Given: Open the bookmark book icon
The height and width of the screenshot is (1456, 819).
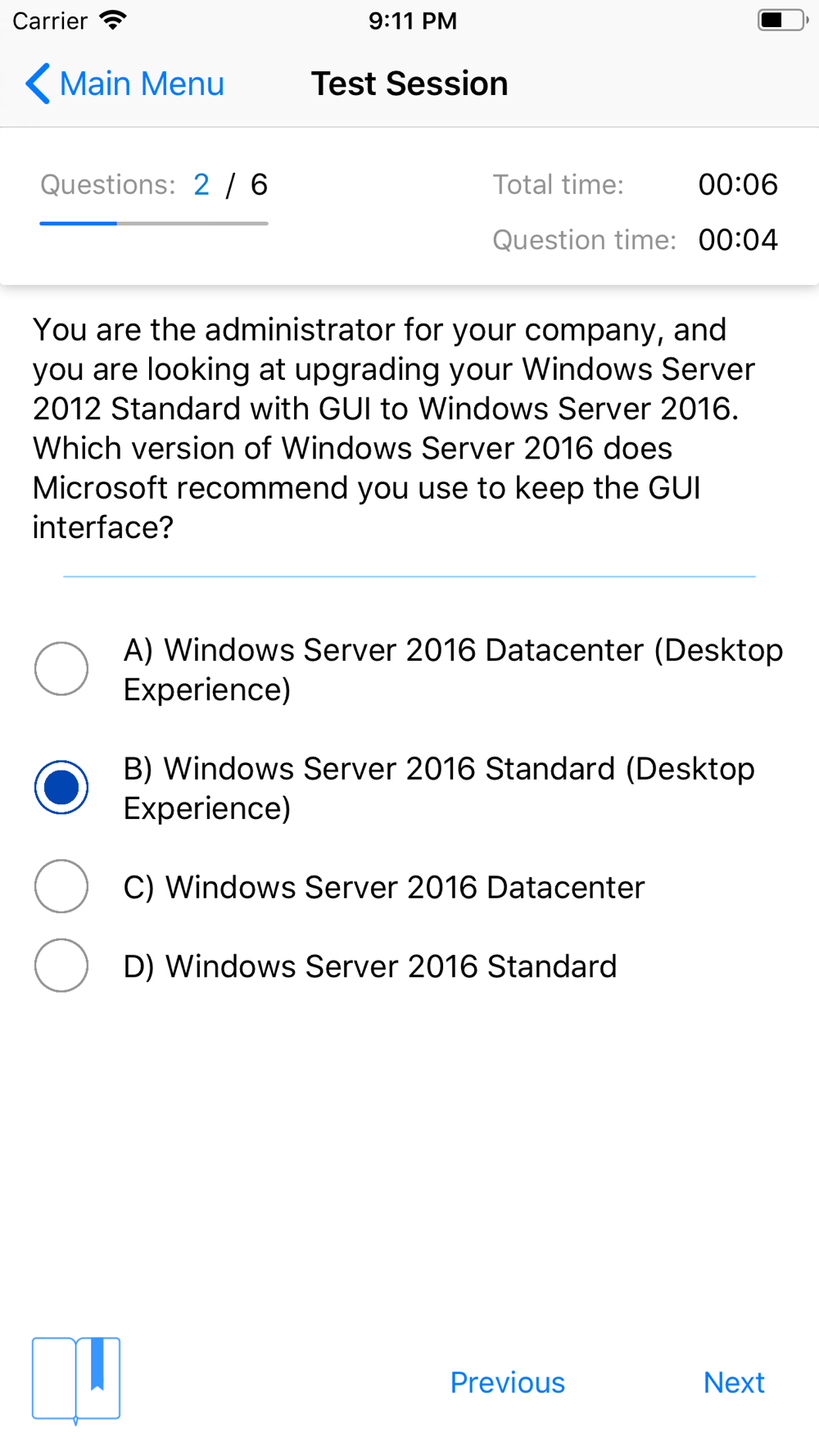Looking at the screenshot, I should pyautogui.click(x=76, y=1381).
